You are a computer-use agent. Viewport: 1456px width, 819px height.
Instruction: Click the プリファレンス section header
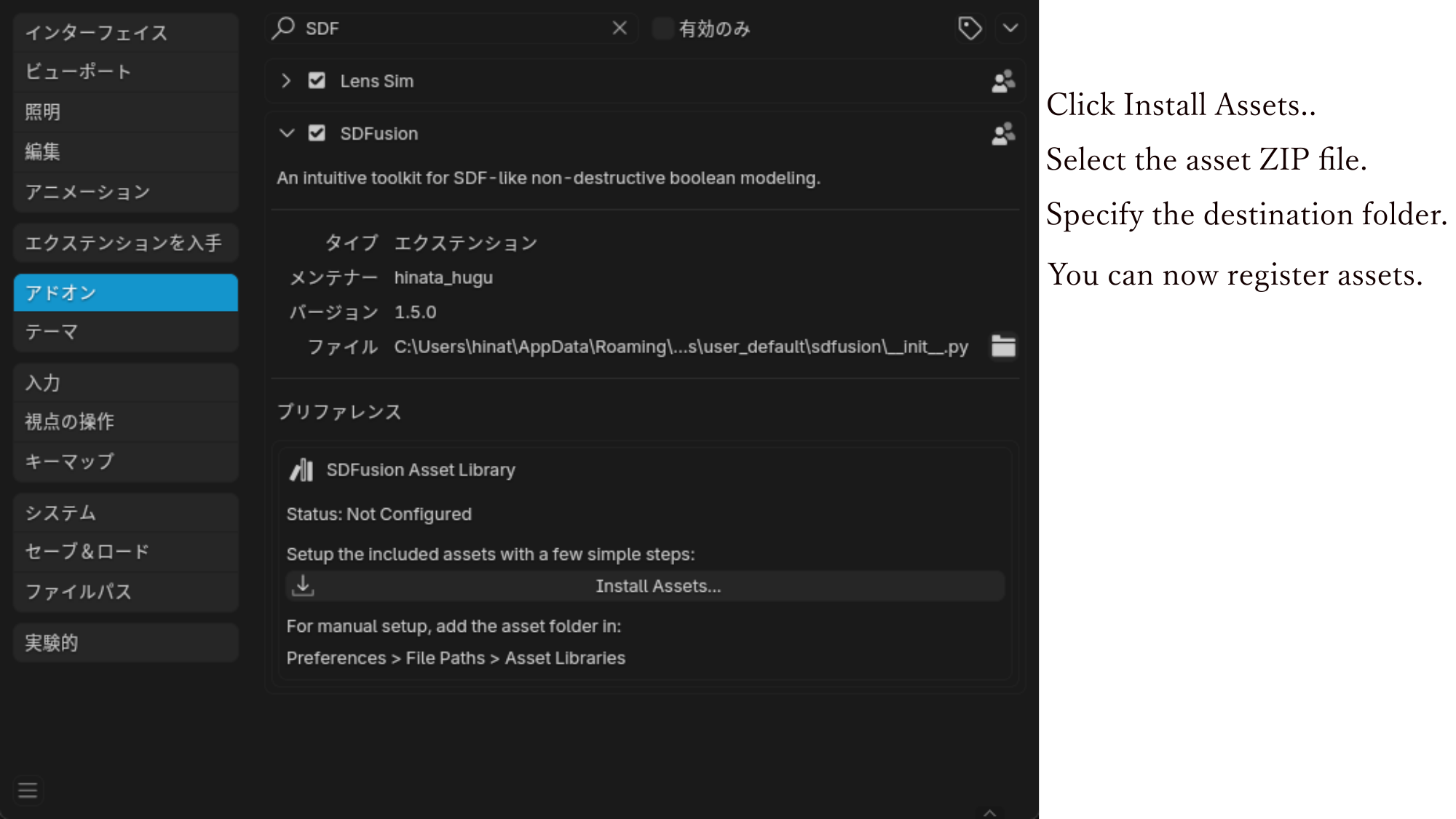(339, 412)
